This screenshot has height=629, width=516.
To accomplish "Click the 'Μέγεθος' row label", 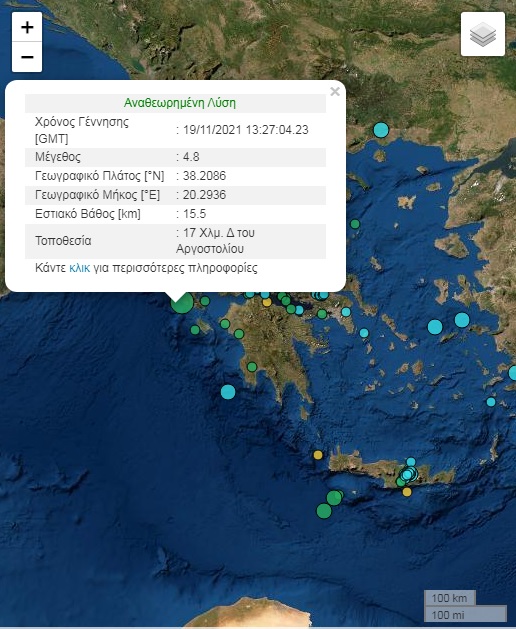I will click(x=58, y=156).
